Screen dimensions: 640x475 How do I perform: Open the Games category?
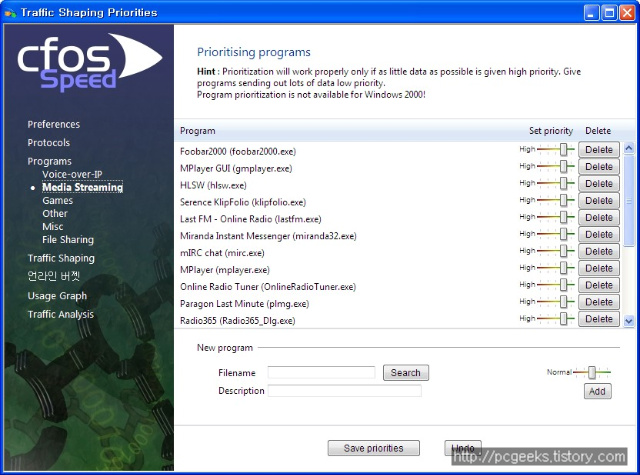click(58, 200)
